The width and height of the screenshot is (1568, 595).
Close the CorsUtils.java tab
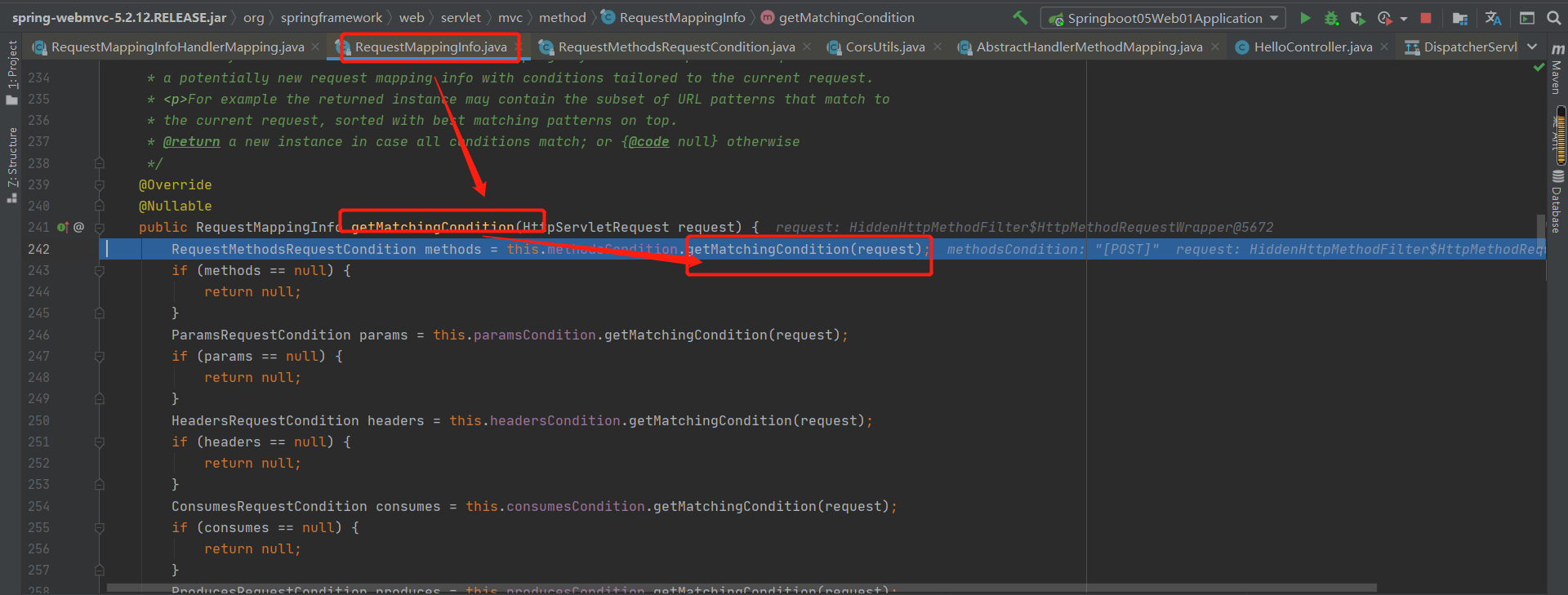(937, 47)
